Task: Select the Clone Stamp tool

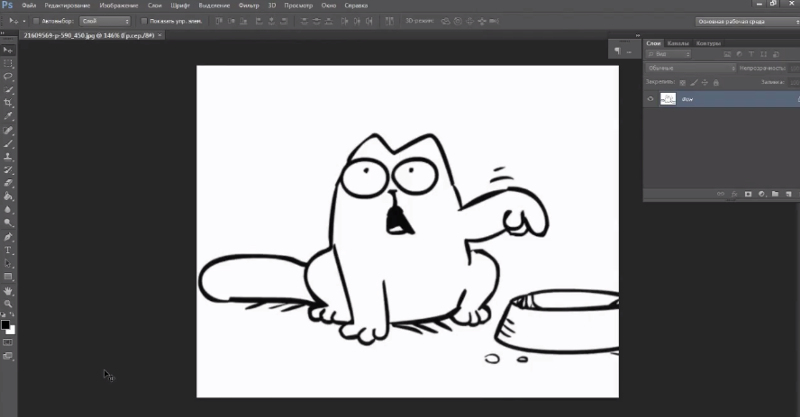Action: [8, 157]
